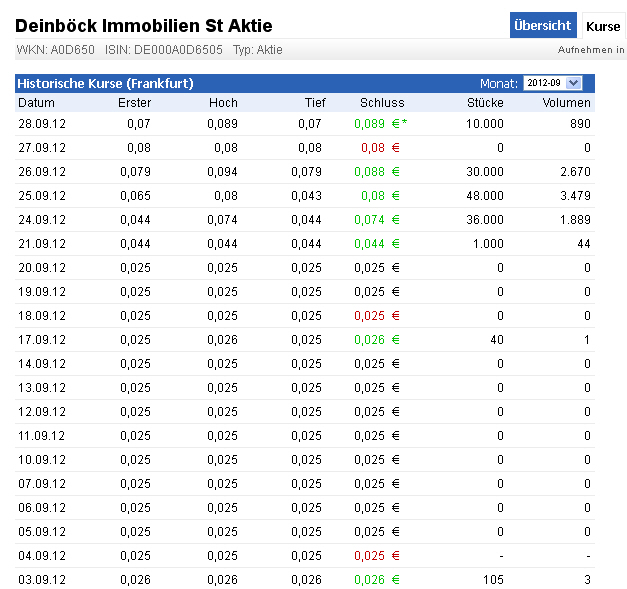Click the ISIN: DE000A0D6505 text
This screenshot has height=589, width=627.
(164, 50)
